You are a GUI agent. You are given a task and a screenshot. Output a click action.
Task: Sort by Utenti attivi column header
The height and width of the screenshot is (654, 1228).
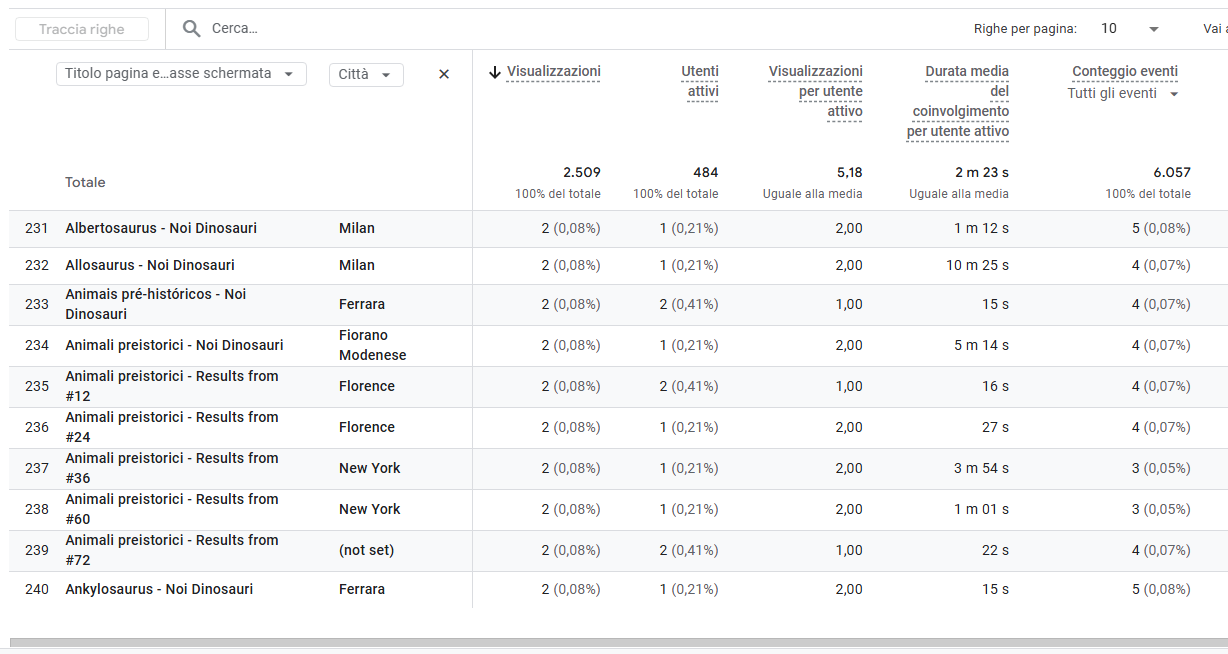pyautogui.click(x=700, y=82)
